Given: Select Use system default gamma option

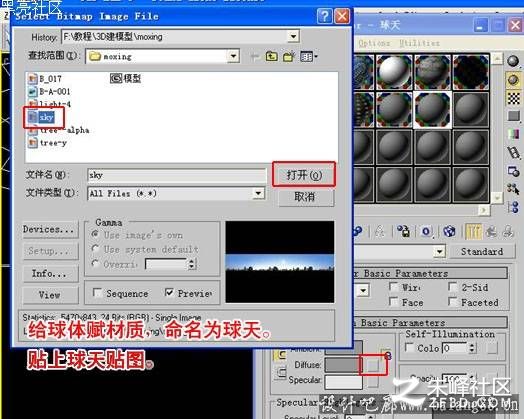Looking at the screenshot, I should pos(96,249).
